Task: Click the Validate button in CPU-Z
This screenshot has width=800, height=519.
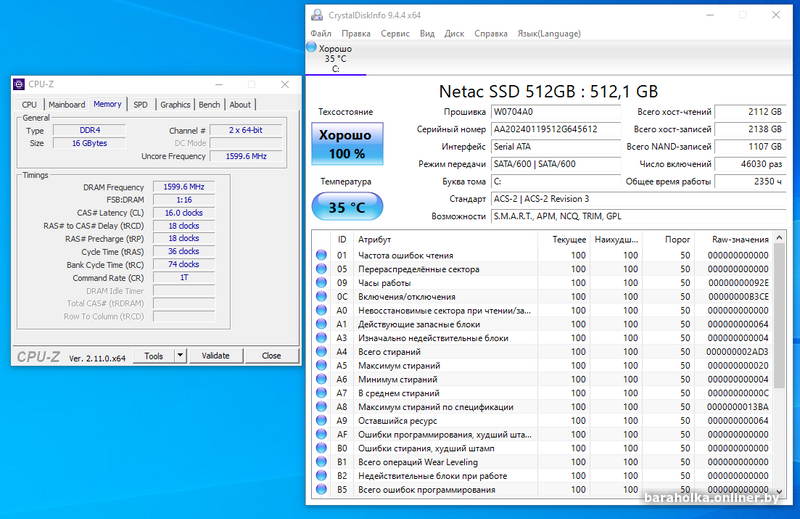Action: 215,356
